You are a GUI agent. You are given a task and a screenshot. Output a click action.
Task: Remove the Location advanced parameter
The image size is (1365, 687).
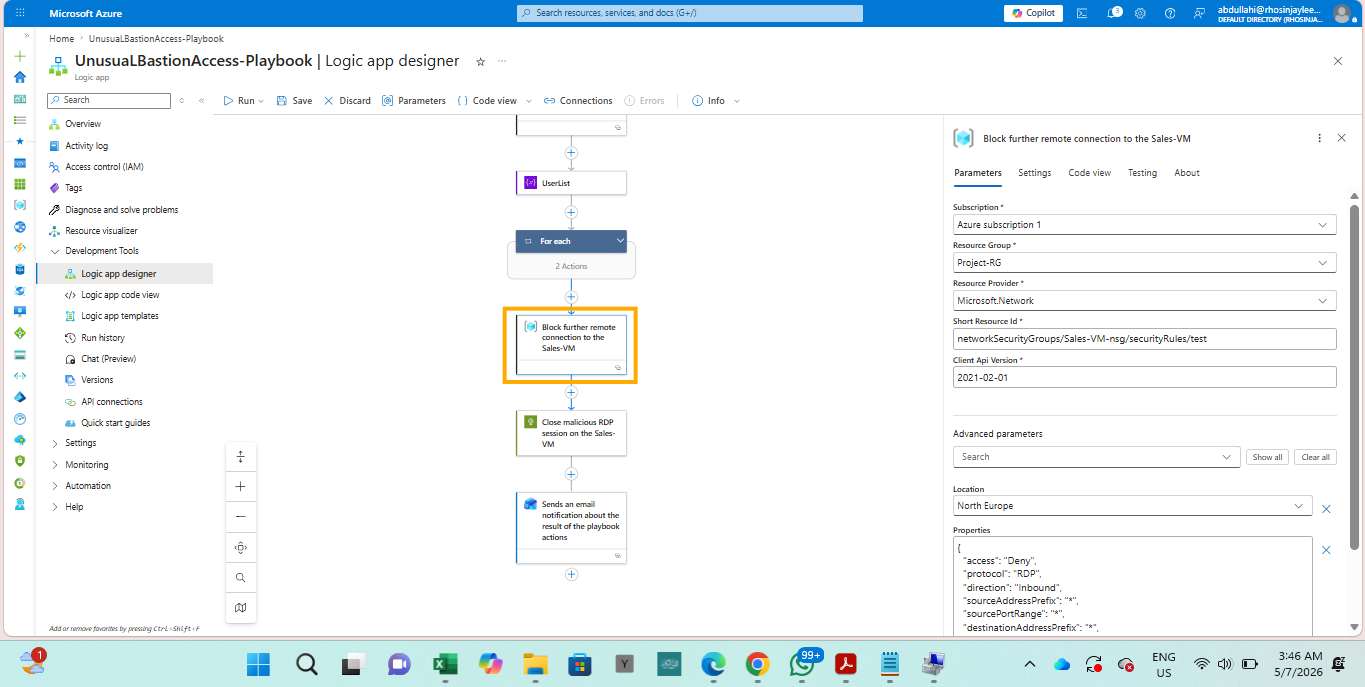coord(1326,509)
